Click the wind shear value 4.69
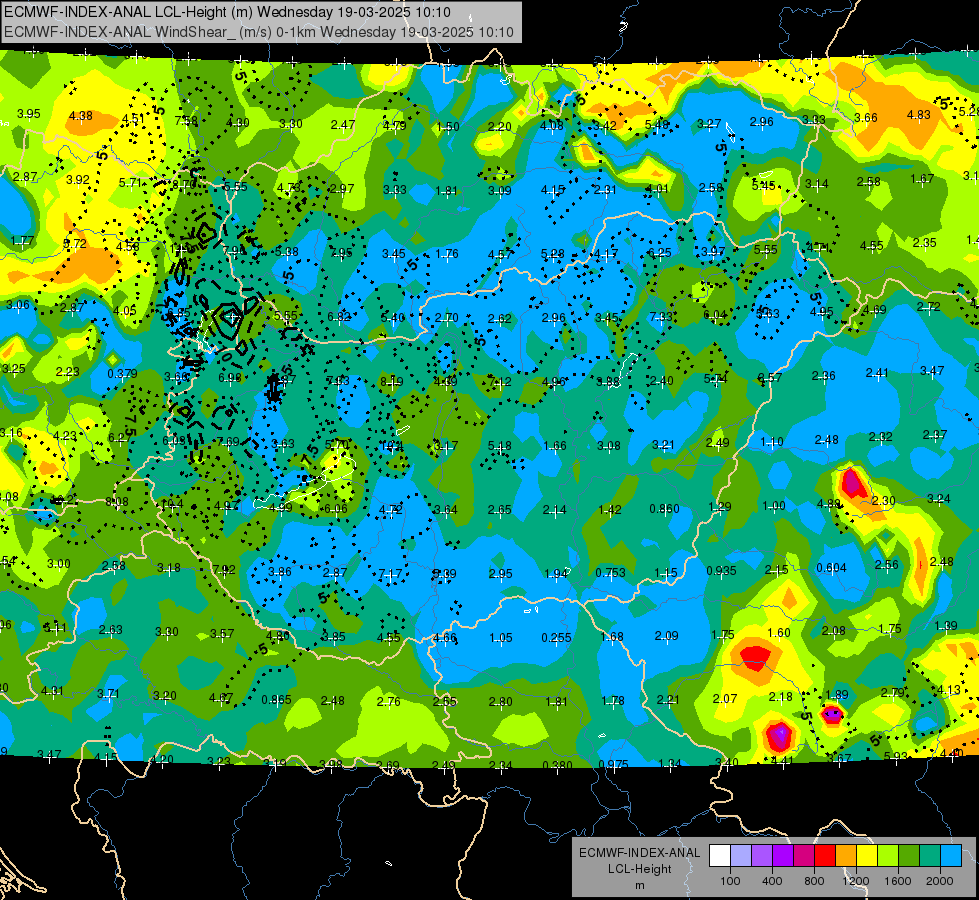Image resolution: width=979 pixels, height=900 pixels. (x=874, y=309)
